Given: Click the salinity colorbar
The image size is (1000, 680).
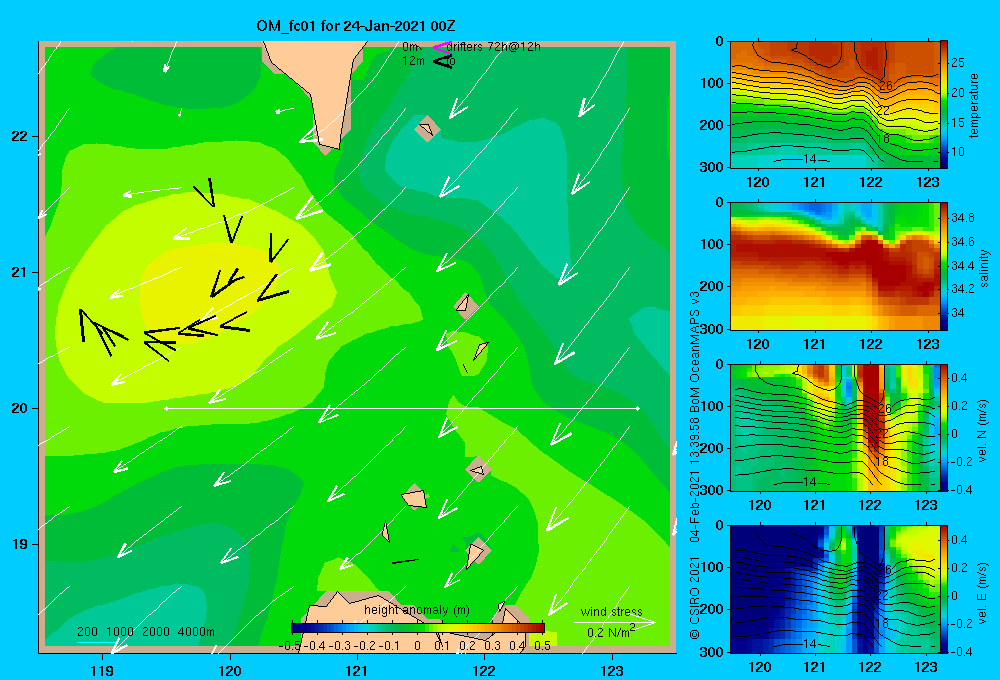Looking at the screenshot, I should (x=944, y=266).
